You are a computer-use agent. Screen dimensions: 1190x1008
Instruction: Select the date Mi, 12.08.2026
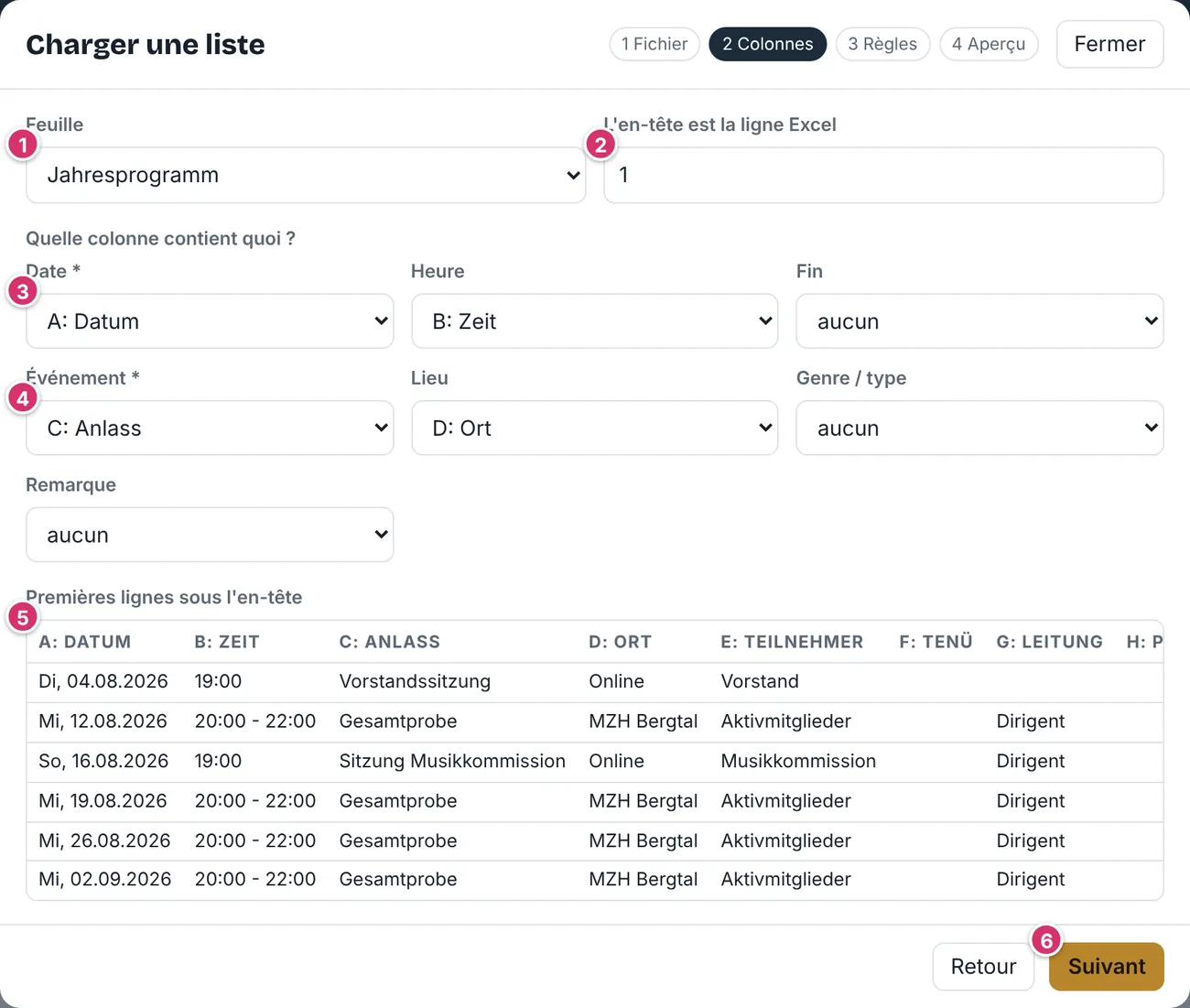pyautogui.click(x=103, y=721)
